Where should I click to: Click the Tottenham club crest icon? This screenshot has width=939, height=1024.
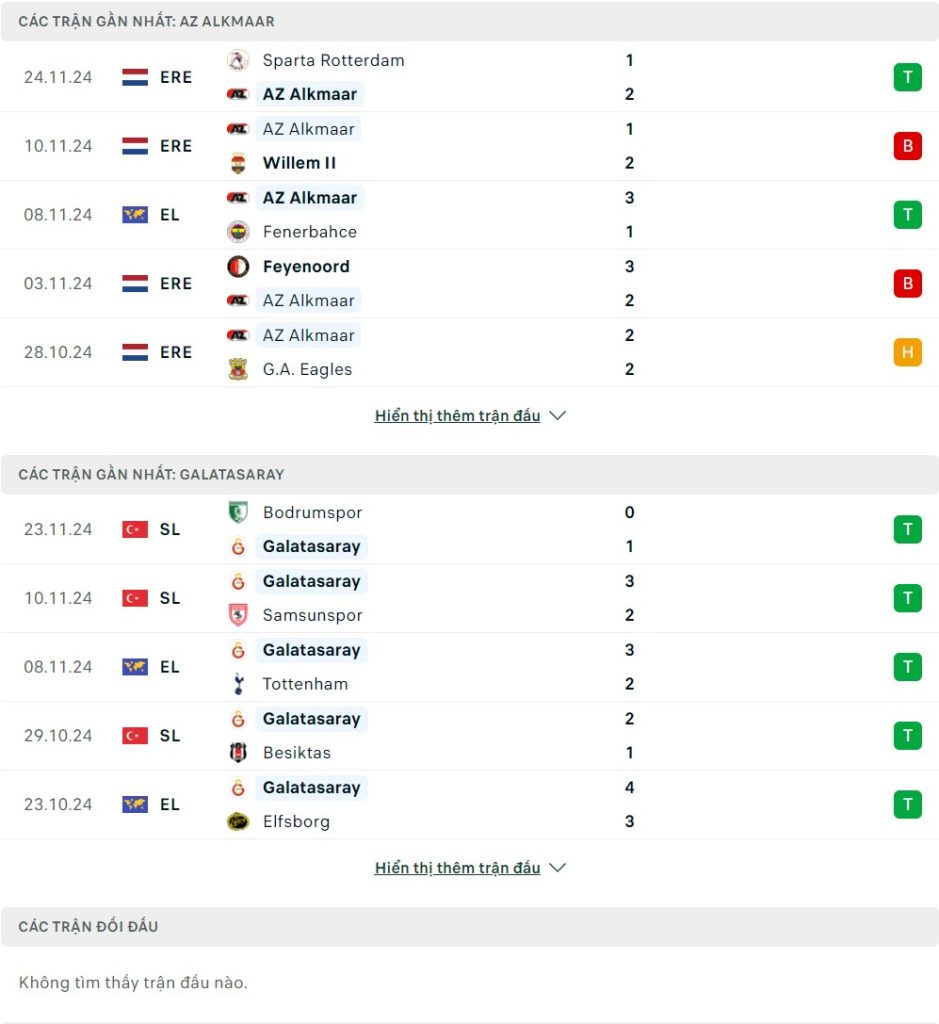(x=238, y=685)
